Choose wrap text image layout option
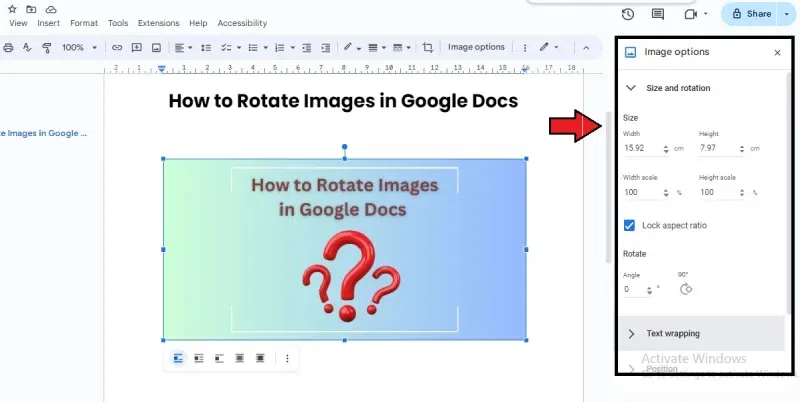This screenshot has height=402, width=800. click(x=198, y=358)
